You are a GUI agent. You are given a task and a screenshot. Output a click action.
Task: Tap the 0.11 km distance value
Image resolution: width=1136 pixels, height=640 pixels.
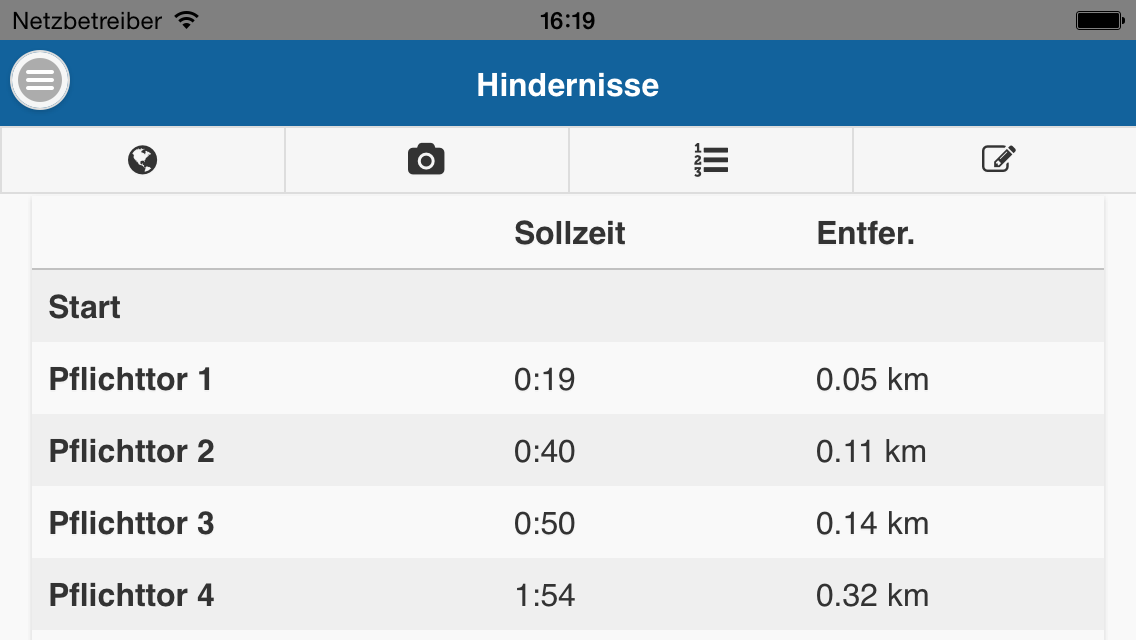click(x=871, y=451)
